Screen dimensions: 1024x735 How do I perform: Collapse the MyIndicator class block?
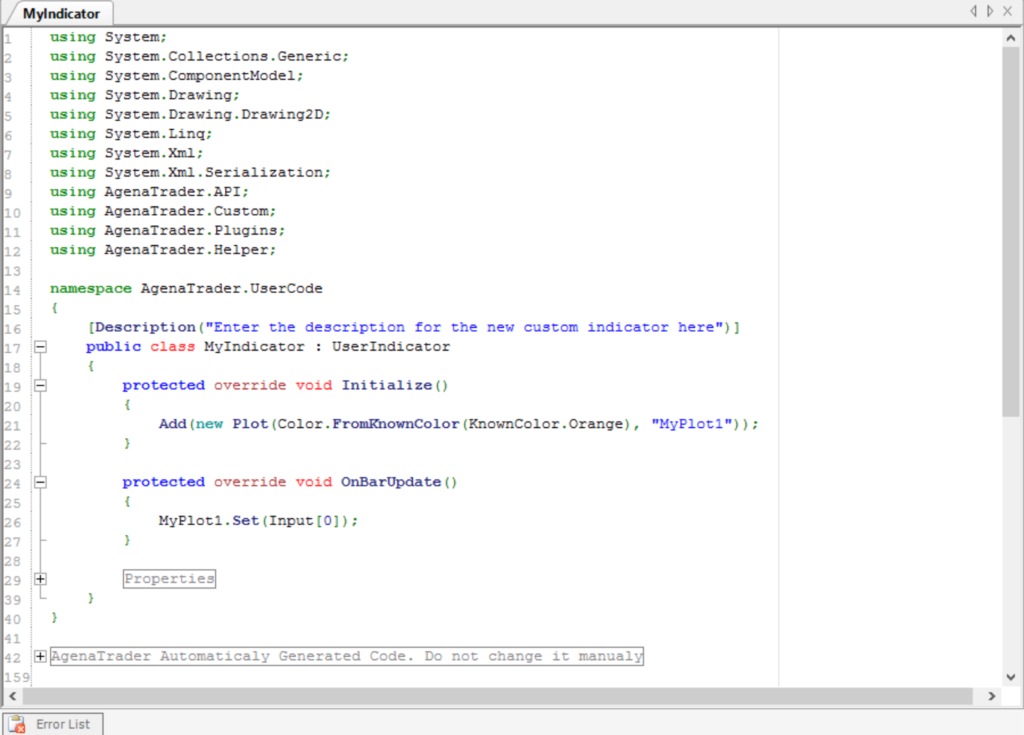pos(40,347)
